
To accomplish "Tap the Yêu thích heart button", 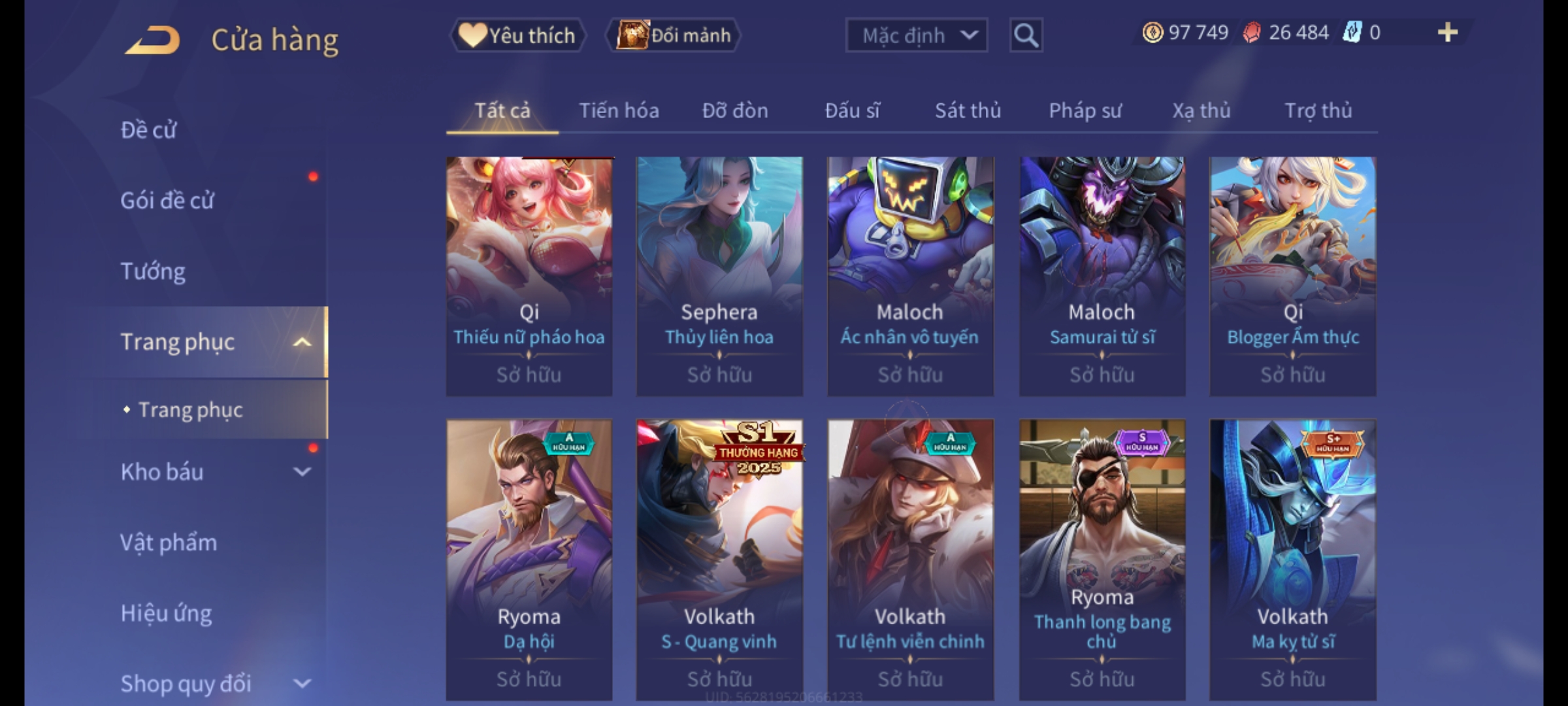I will click(517, 35).
